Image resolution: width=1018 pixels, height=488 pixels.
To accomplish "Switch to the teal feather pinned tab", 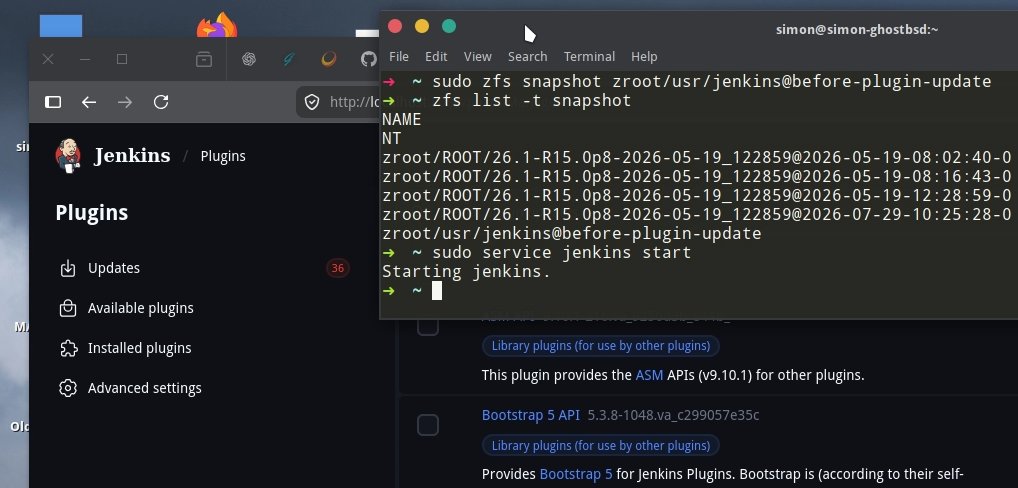I will click(289, 60).
